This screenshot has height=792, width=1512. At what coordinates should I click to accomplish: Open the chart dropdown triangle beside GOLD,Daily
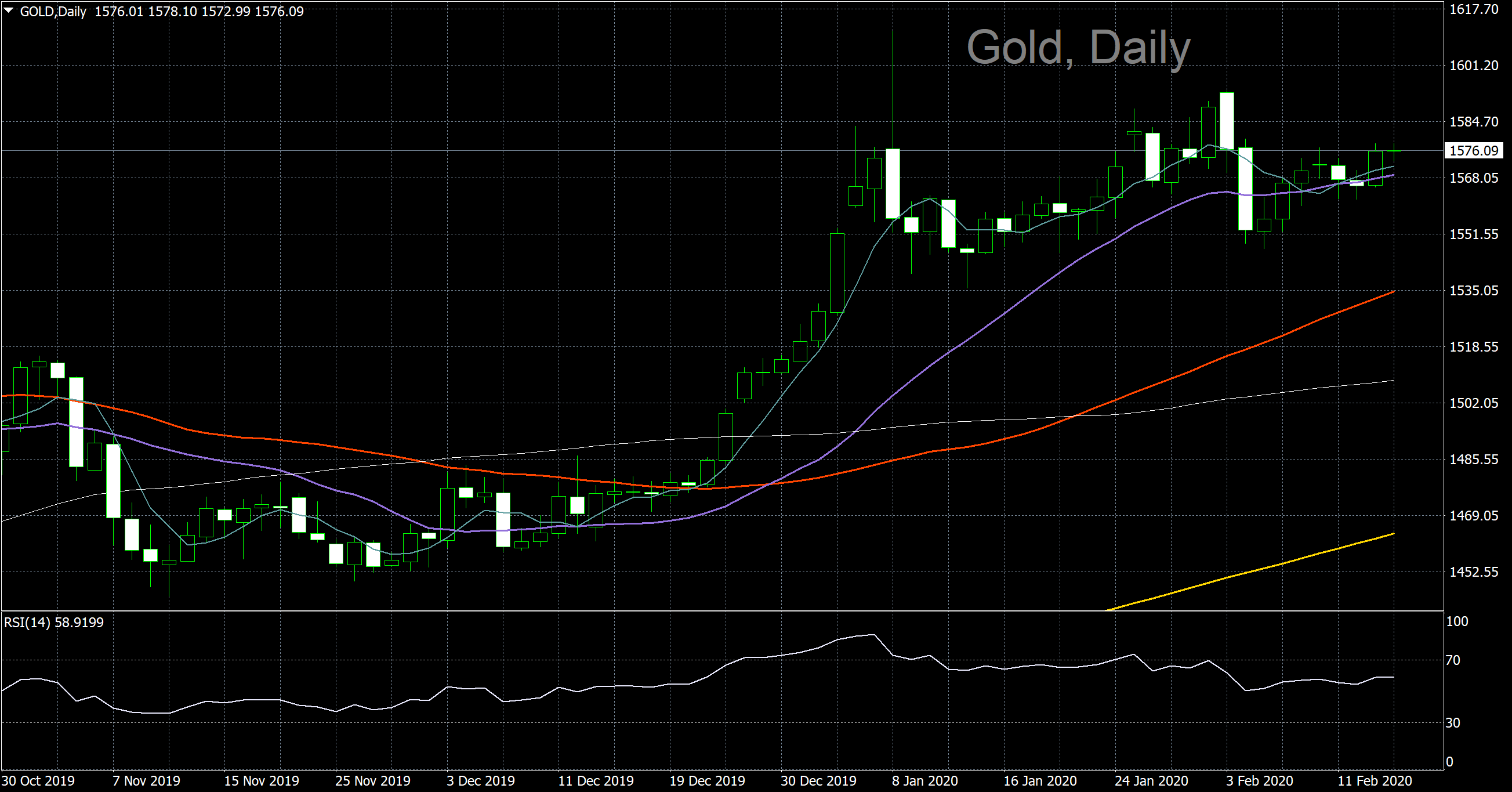(x=8, y=10)
